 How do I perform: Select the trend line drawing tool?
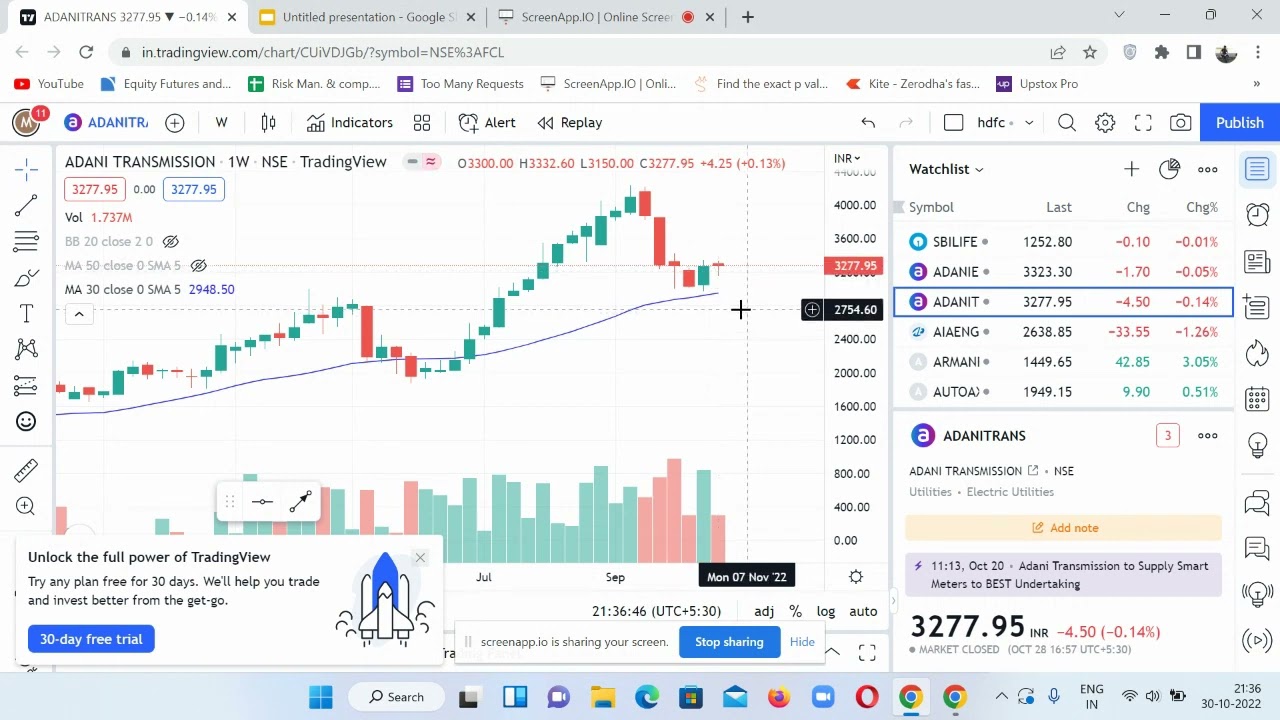coord(26,206)
